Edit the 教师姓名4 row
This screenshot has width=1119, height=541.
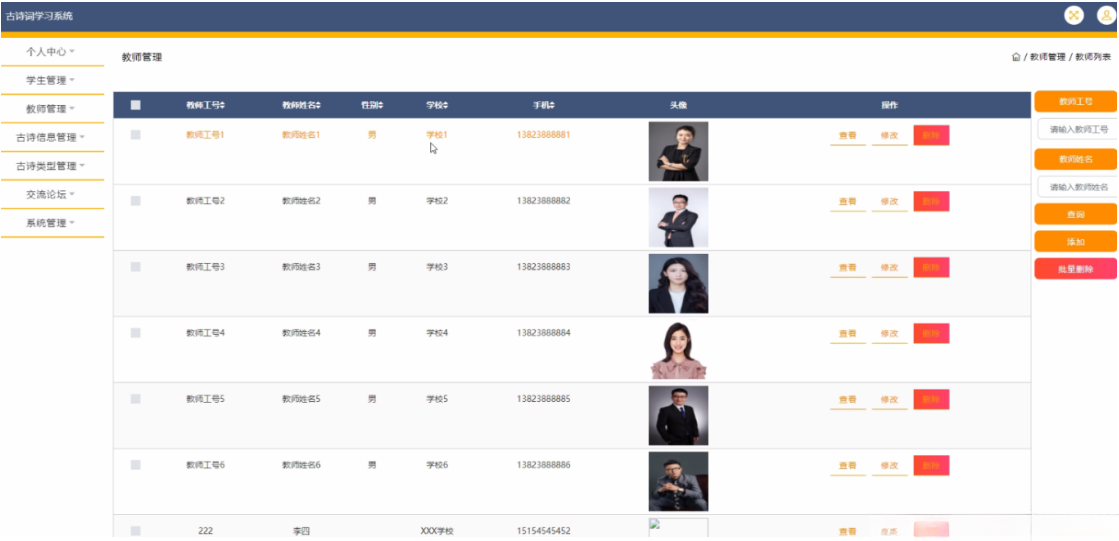[x=889, y=334]
